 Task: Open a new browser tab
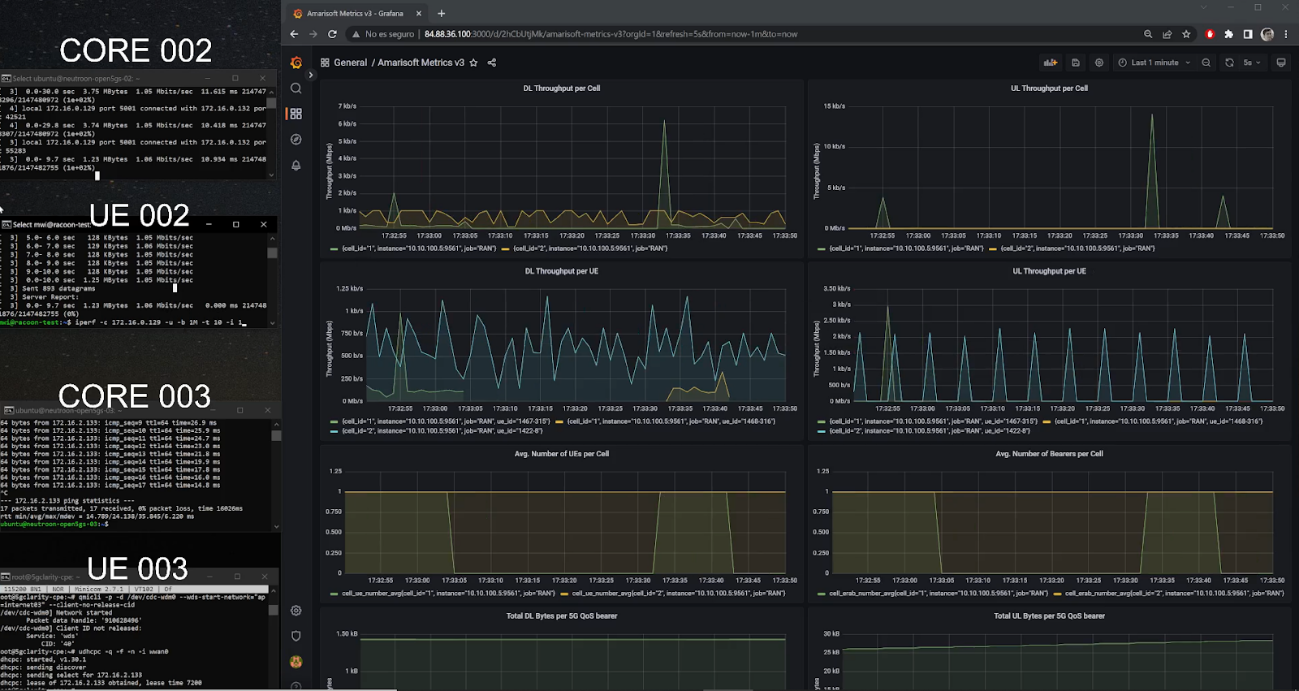point(442,13)
